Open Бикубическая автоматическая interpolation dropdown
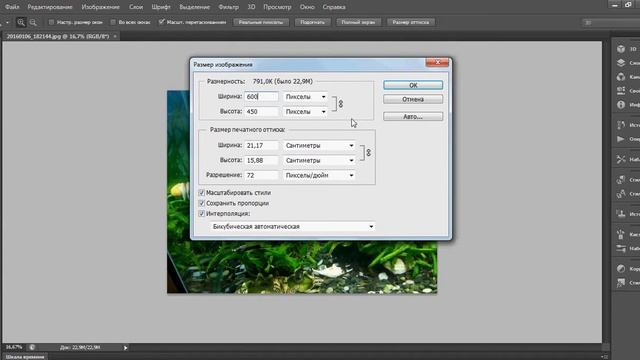The width and height of the screenshot is (640, 360). pos(293,227)
